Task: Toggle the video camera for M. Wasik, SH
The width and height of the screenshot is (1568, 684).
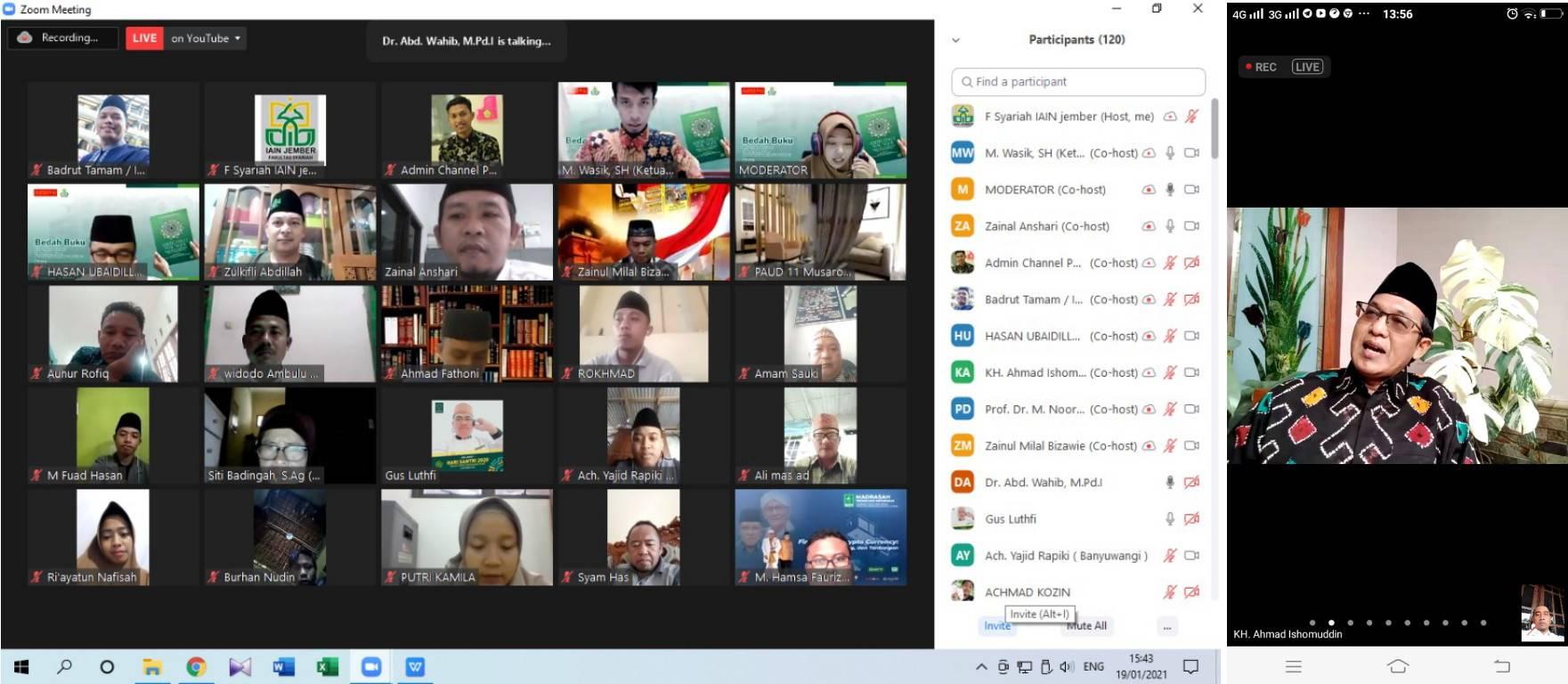Action: point(1191,153)
